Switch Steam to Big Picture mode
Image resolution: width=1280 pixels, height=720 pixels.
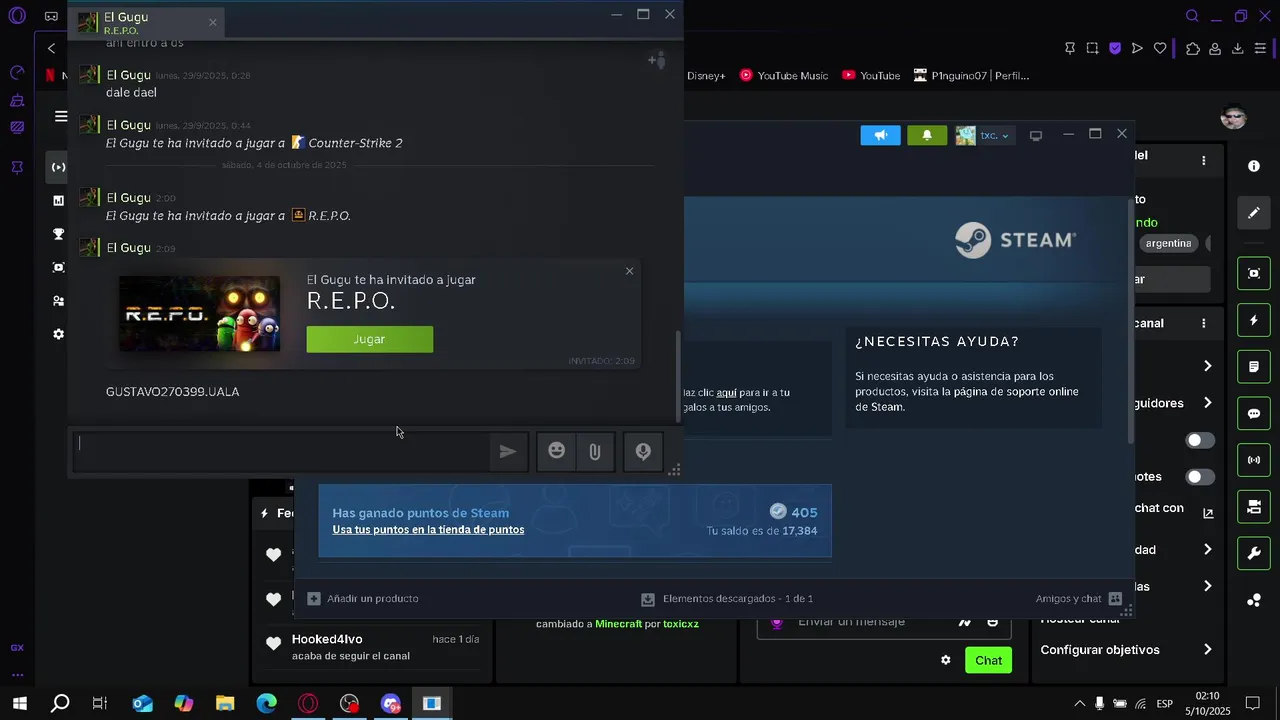tap(1036, 135)
